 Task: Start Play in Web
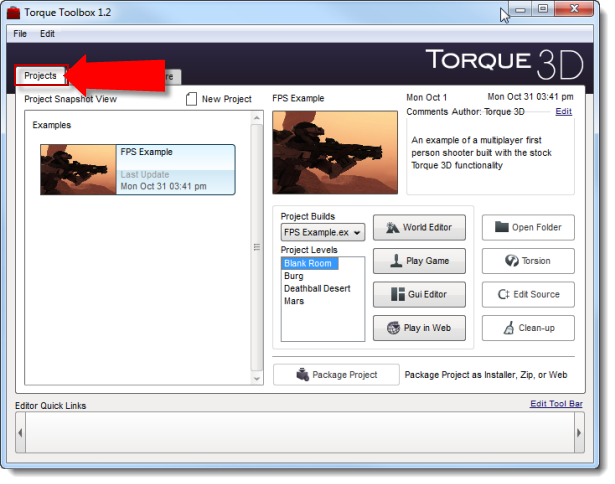[419, 328]
